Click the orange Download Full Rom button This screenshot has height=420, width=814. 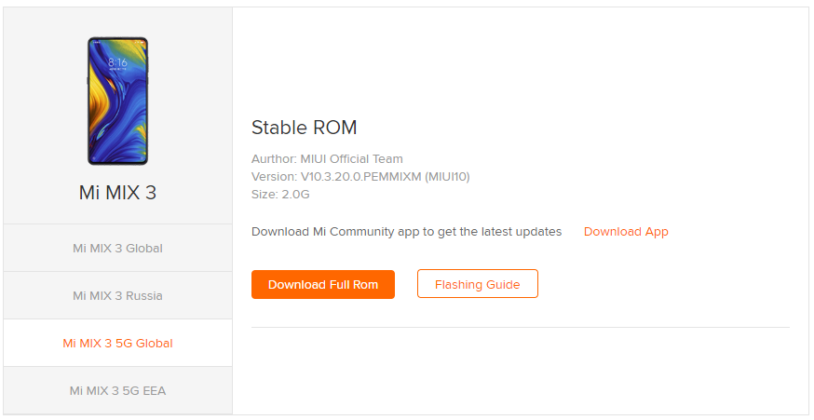pyautogui.click(x=323, y=284)
